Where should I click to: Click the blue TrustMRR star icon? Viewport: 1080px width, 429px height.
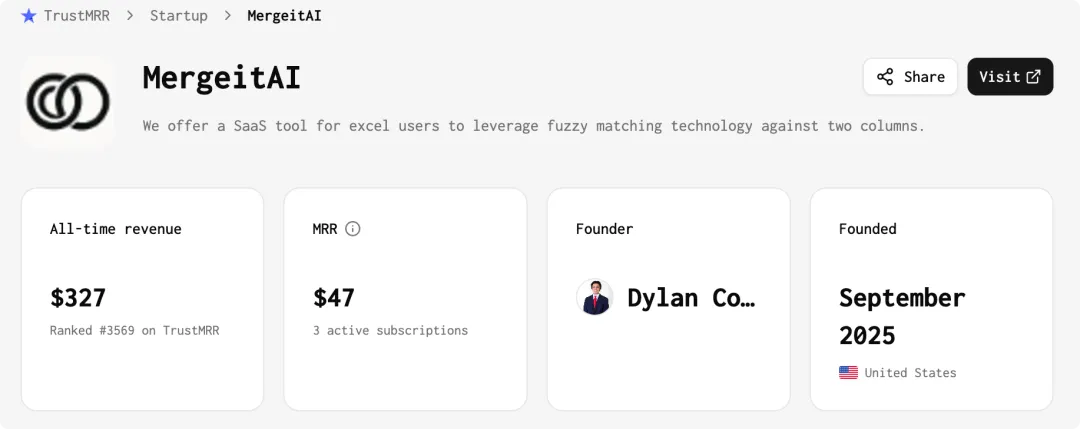[28, 16]
